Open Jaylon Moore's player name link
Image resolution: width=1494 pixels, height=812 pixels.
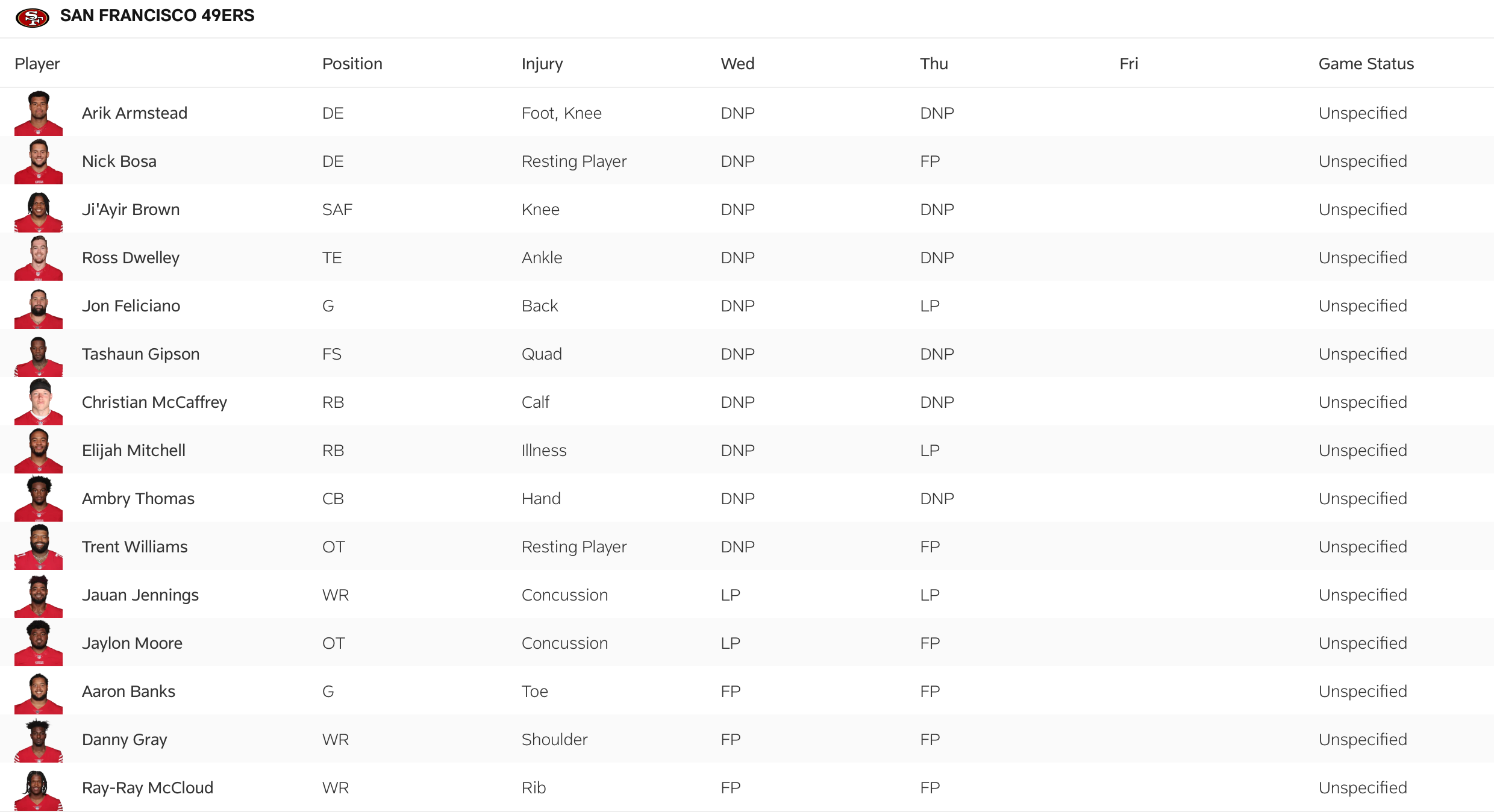(x=132, y=643)
